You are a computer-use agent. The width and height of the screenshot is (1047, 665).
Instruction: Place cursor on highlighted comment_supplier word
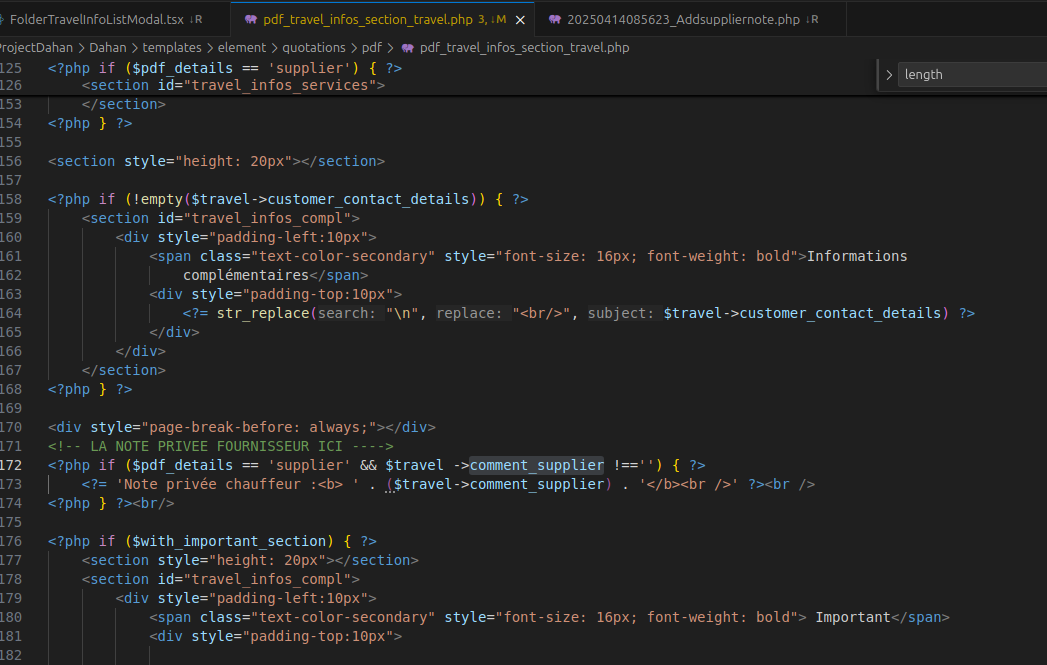(536, 466)
